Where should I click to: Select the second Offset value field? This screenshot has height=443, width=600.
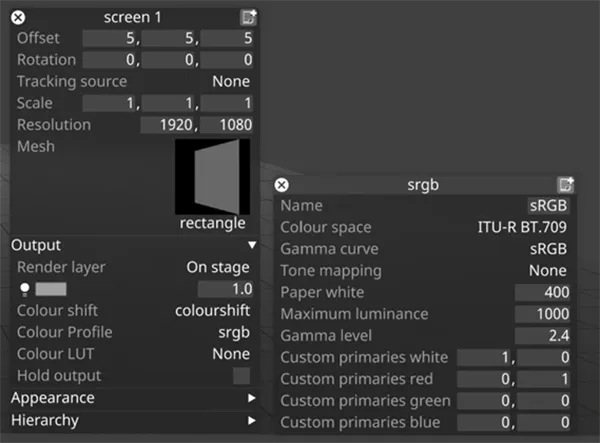click(x=170, y=38)
